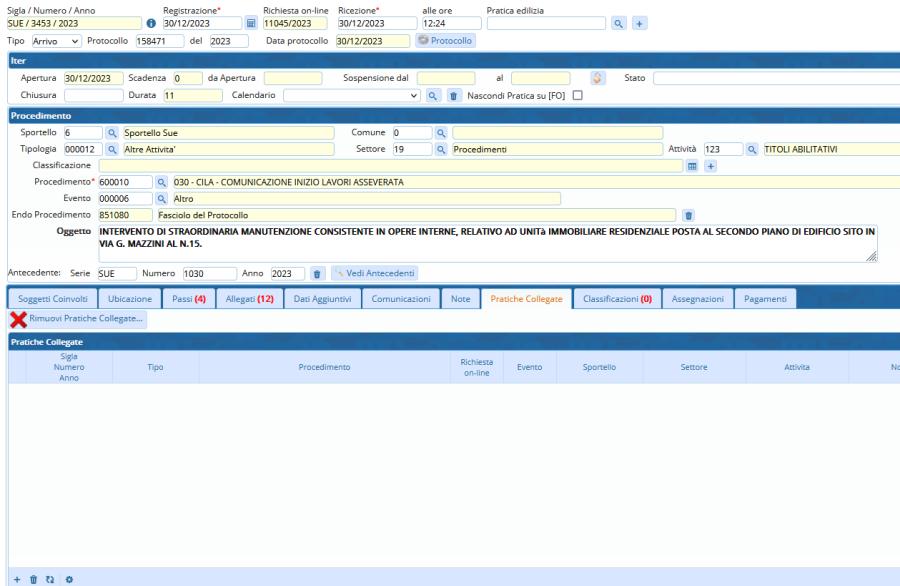This screenshot has height=586, width=900.
Task: Search Pratica edilizia with the magnifier icon
Action: click(x=619, y=23)
